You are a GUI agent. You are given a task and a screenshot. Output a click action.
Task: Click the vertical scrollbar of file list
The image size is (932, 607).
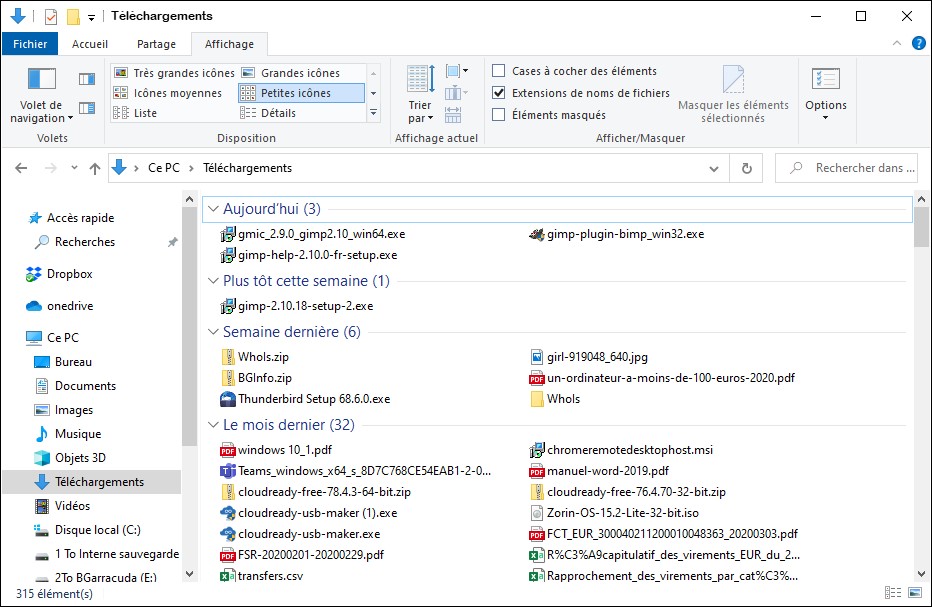[921, 400]
